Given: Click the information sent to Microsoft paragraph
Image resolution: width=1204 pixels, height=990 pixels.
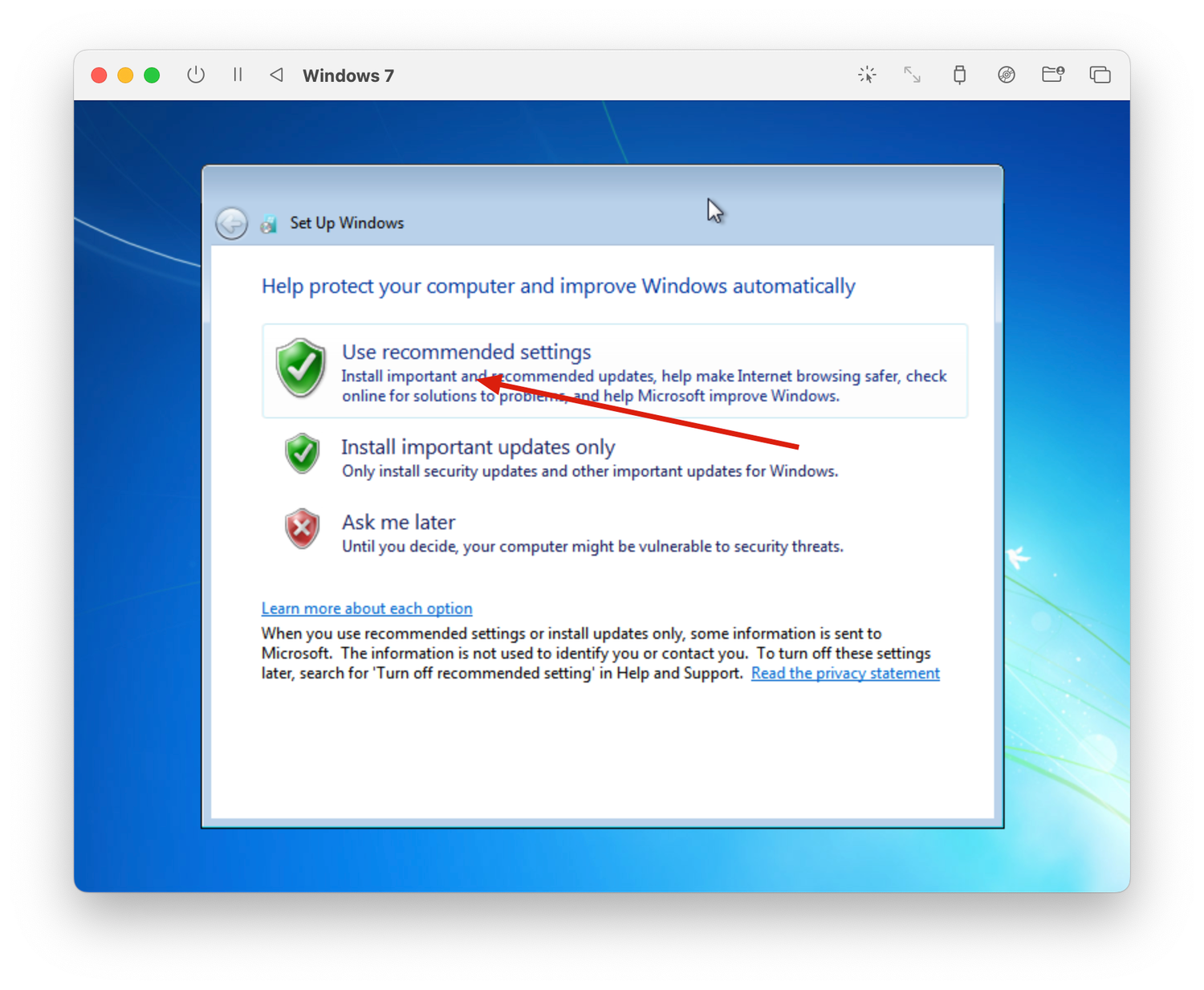Looking at the screenshot, I should click(x=596, y=654).
